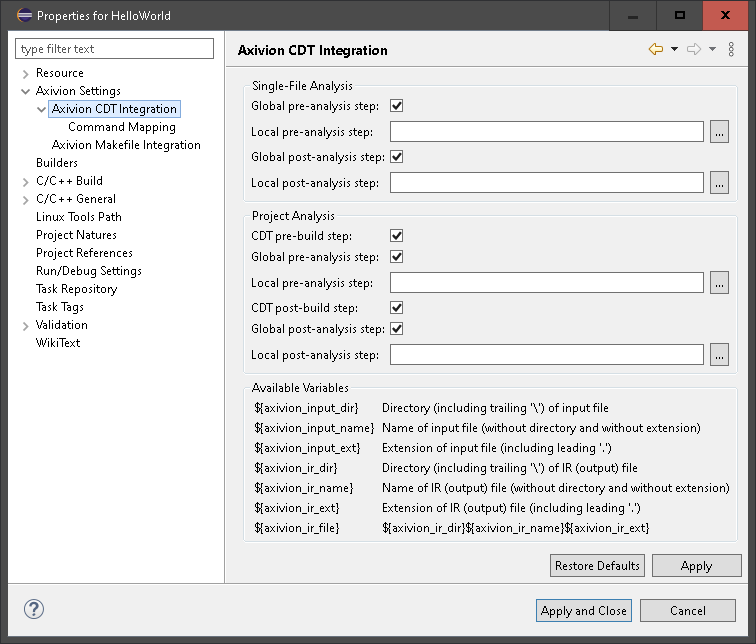This screenshot has height=644, width=756.
Task: Select Command Mapping in tree
Action: click(122, 127)
